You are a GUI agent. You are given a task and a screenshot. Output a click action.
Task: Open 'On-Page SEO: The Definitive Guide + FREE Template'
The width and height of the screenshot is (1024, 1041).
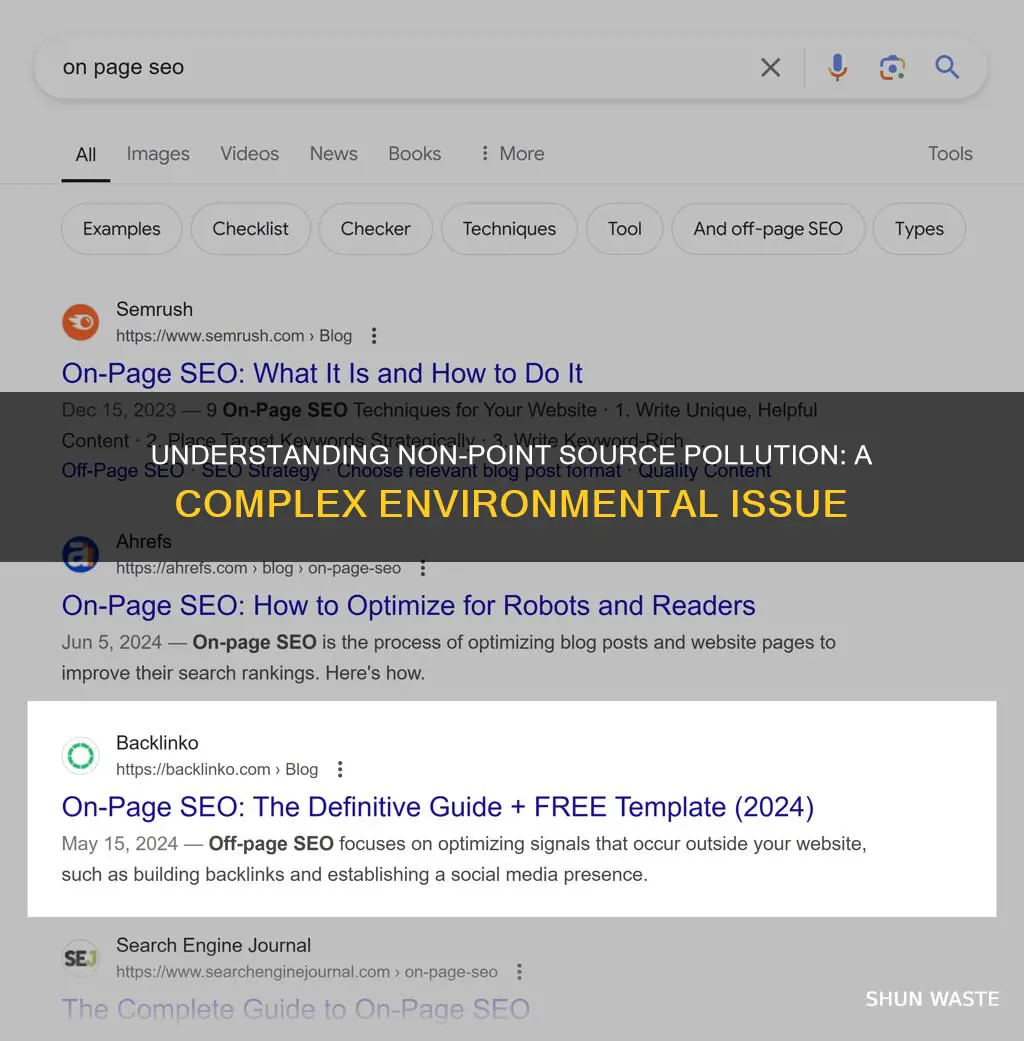coord(438,807)
